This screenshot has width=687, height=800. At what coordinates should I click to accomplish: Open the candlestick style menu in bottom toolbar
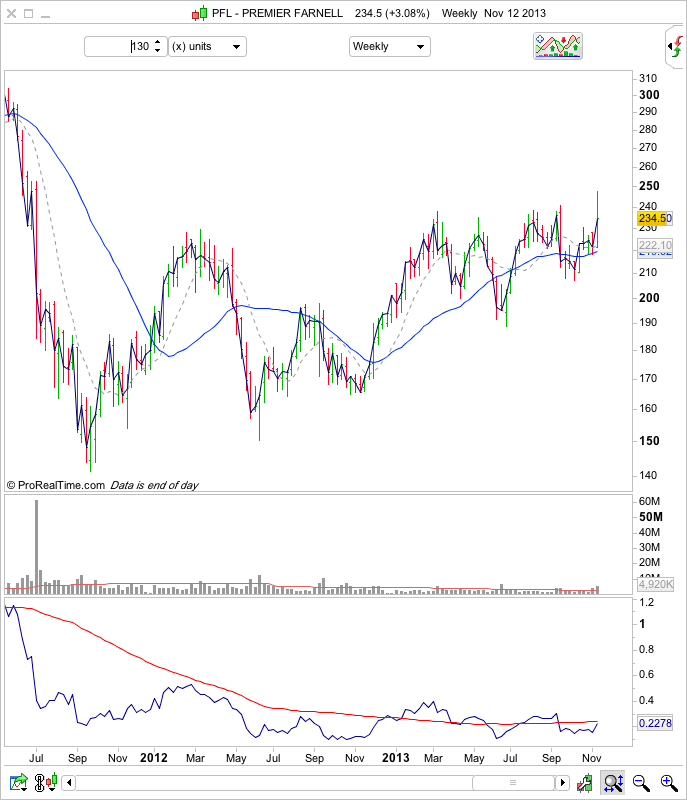coord(52,783)
